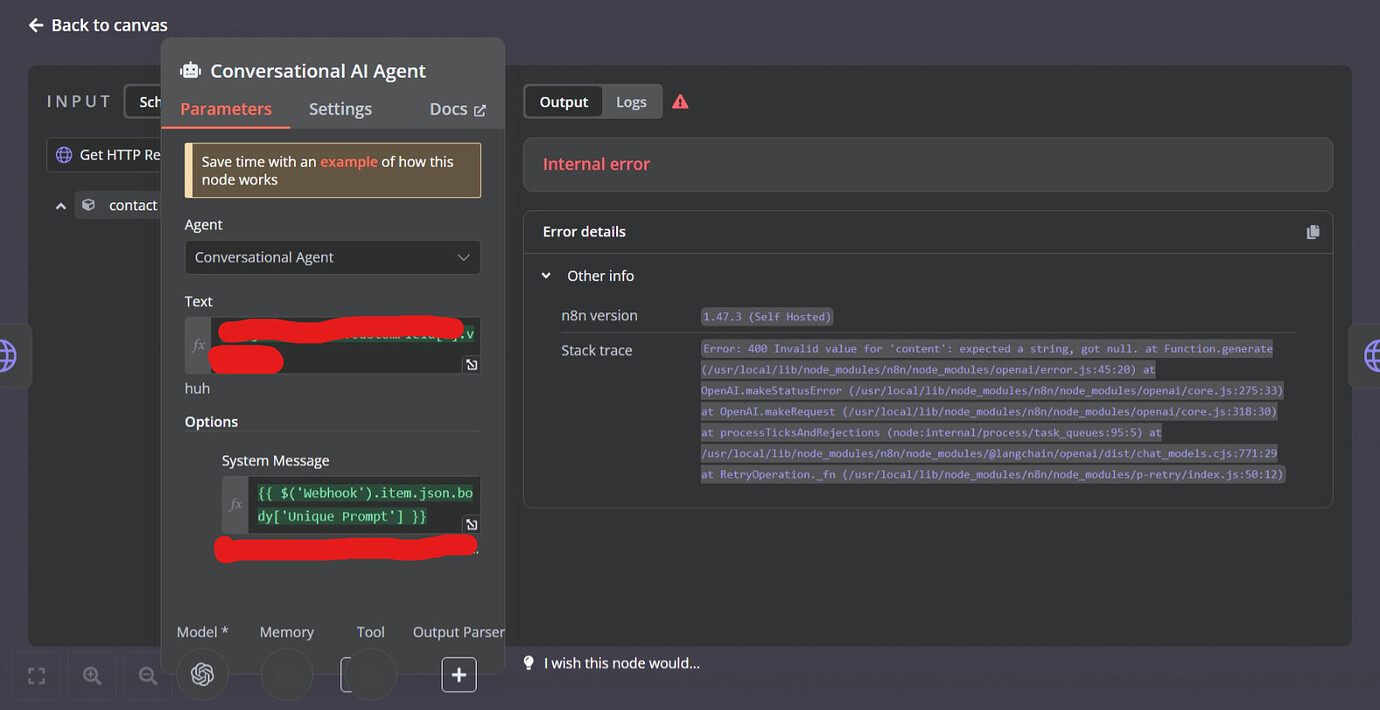Click the zoom in canvas icon
1380x710 pixels.
(x=91, y=675)
